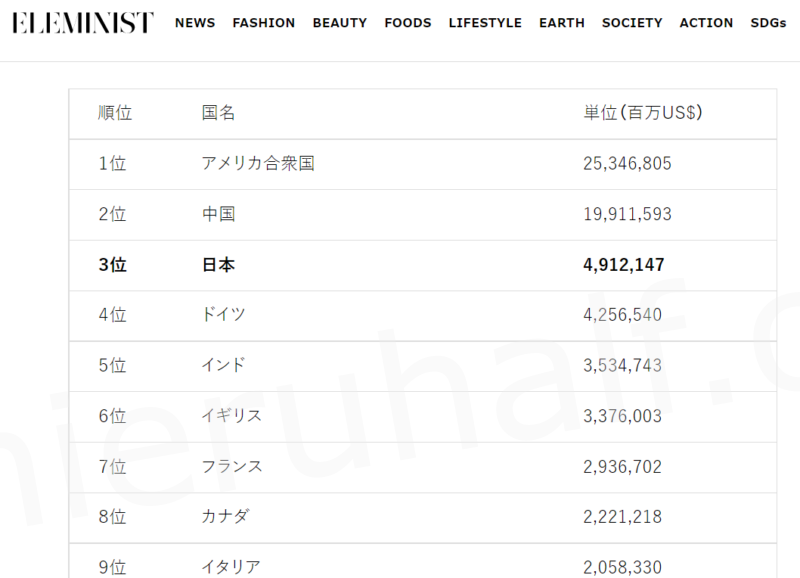Click the ELEMINIST logo
This screenshot has height=578, width=800.
tap(83, 23)
